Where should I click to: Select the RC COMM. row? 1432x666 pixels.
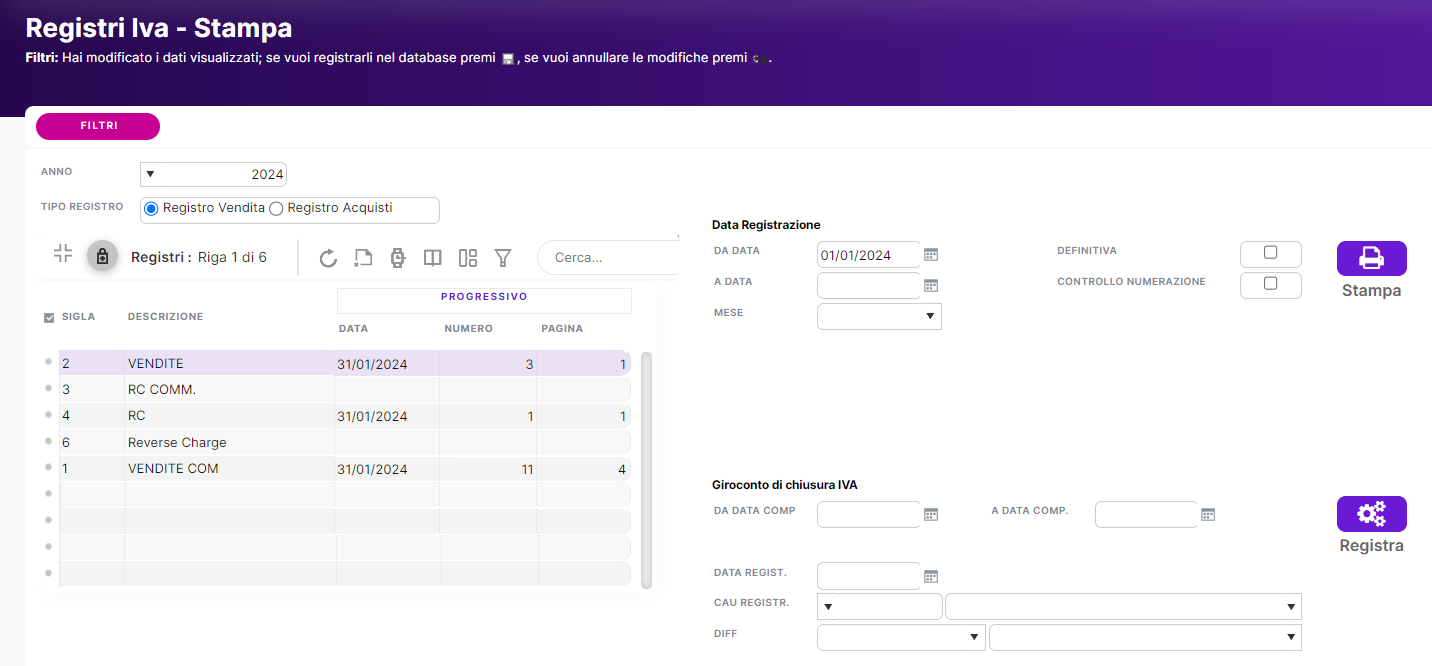pyautogui.click(x=345, y=389)
